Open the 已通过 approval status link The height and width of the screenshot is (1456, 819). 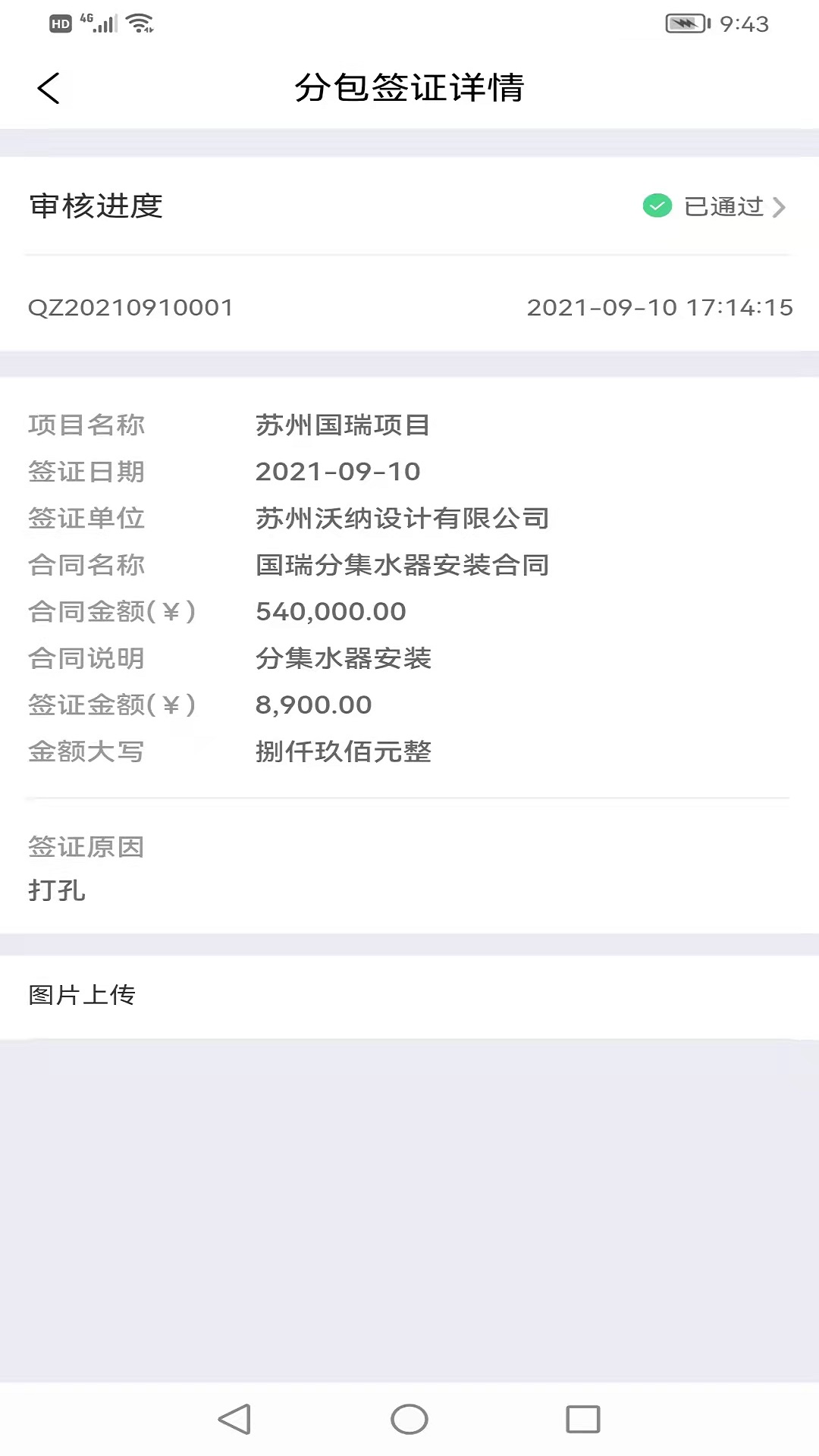point(723,206)
